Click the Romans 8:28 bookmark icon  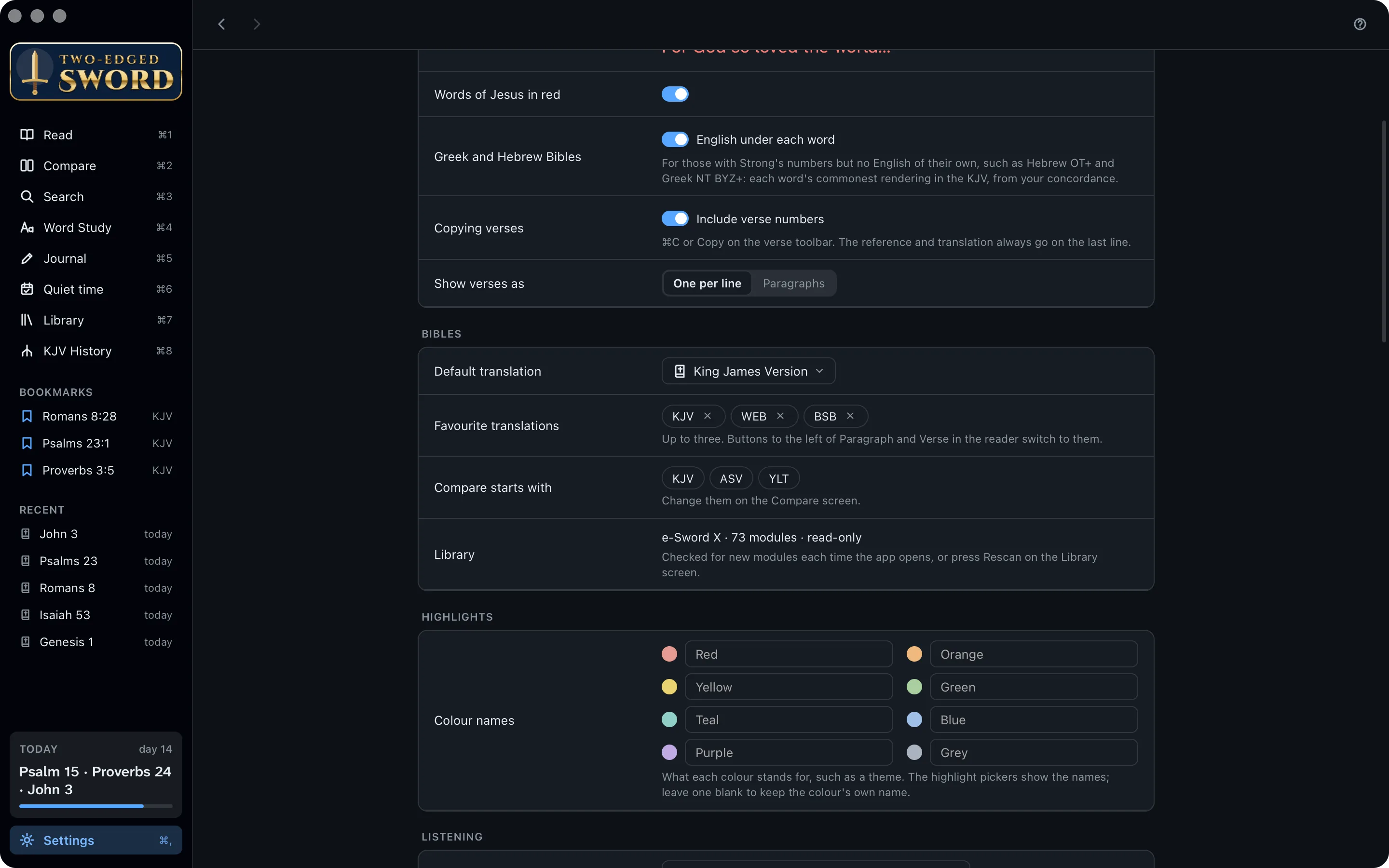(27, 417)
